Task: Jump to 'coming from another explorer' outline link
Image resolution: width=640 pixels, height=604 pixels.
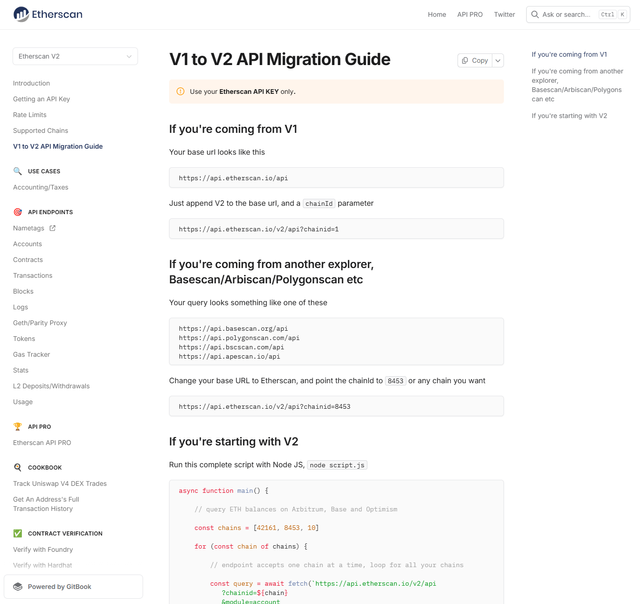Action: 577,85
